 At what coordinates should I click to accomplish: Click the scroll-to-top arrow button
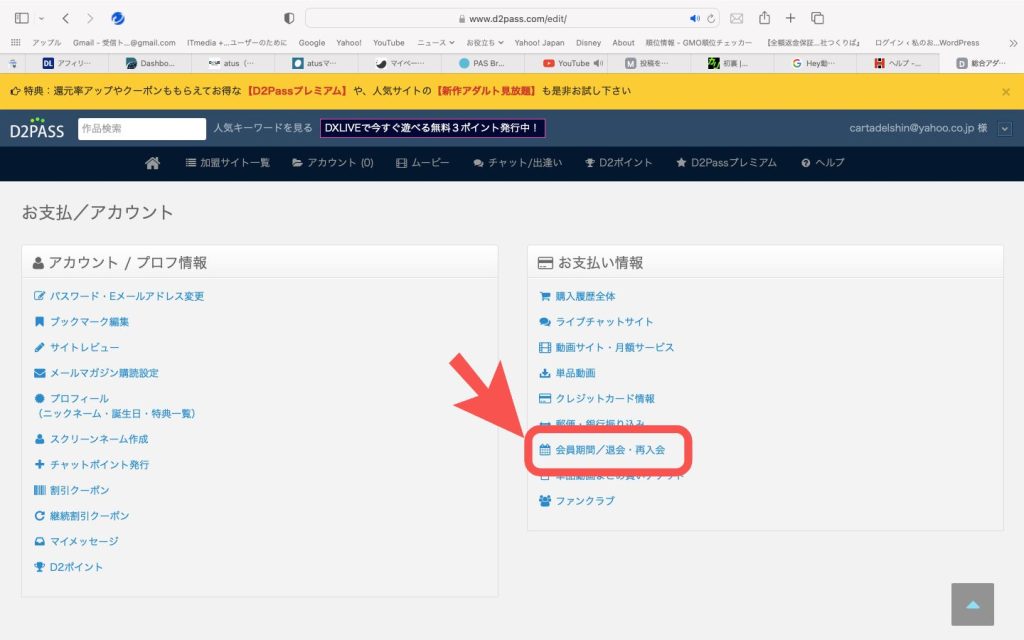972,604
